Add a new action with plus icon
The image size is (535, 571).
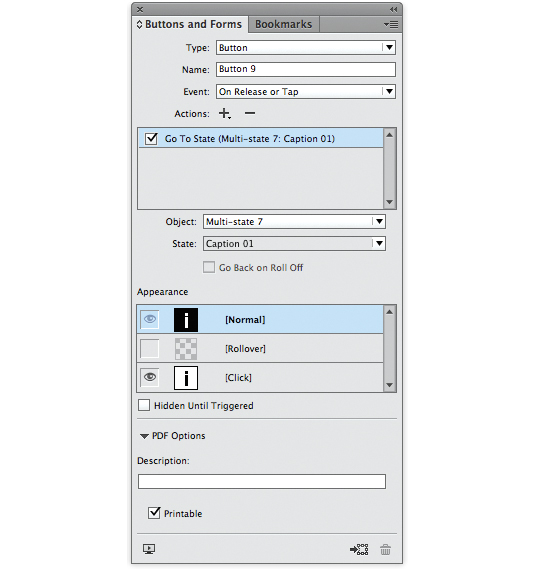tap(224, 114)
